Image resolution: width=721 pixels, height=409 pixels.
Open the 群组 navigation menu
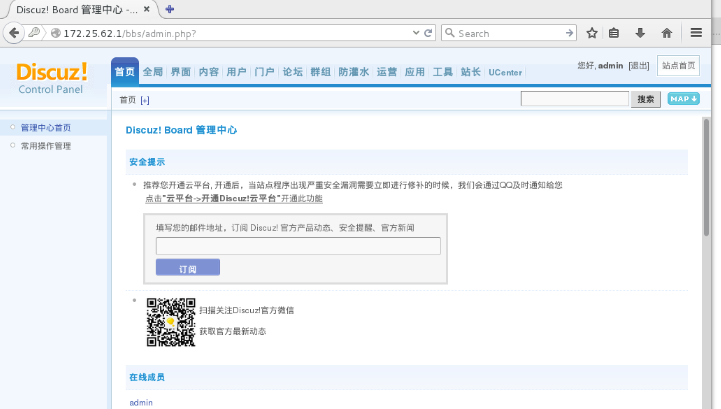pyautogui.click(x=320, y=72)
